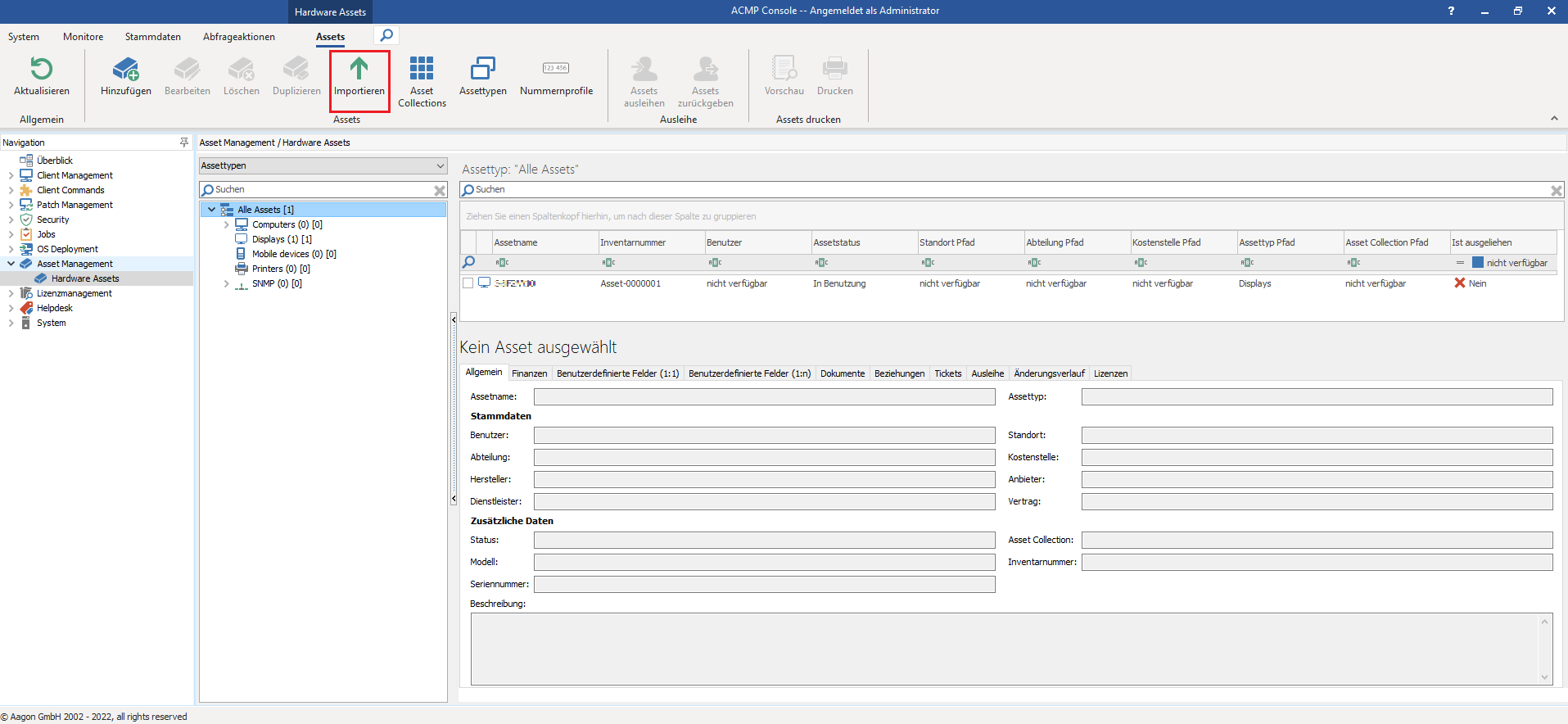The height and width of the screenshot is (724, 1568).
Task: Click the Drucken print icon
Action: (835, 69)
